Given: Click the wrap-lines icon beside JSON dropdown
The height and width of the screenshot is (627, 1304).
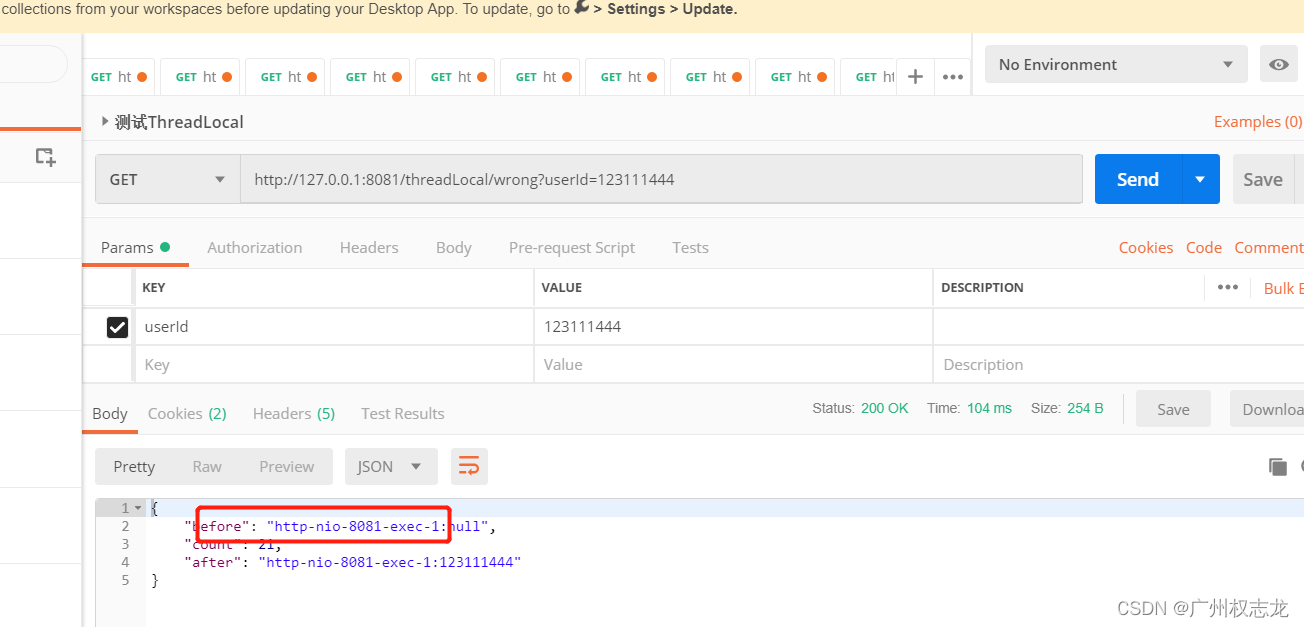Looking at the screenshot, I should (x=469, y=466).
